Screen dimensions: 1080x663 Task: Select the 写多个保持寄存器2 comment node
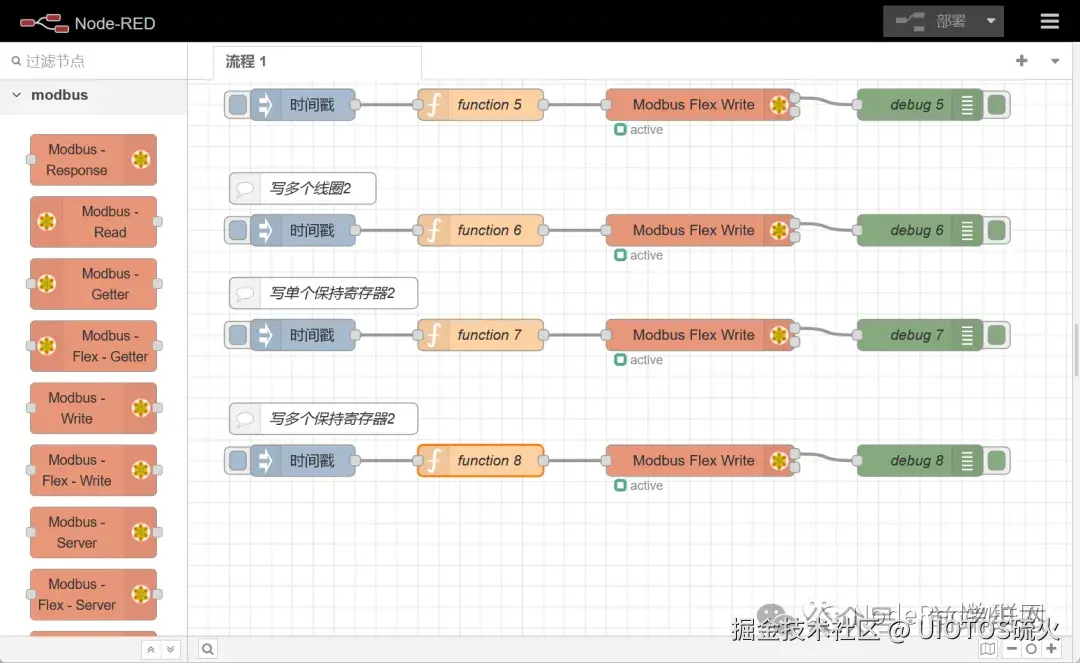pos(323,419)
